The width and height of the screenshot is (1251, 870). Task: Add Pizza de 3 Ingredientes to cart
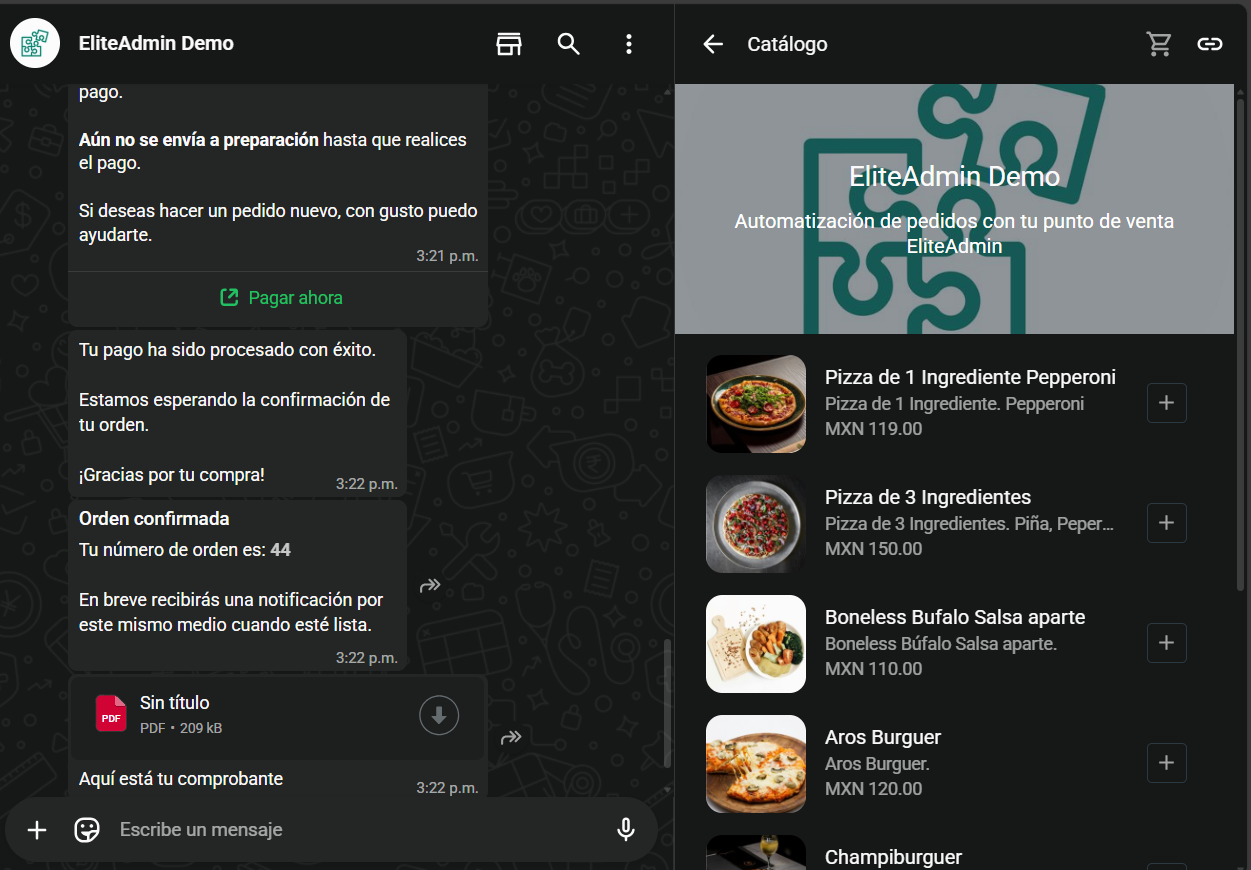[x=1166, y=523]
